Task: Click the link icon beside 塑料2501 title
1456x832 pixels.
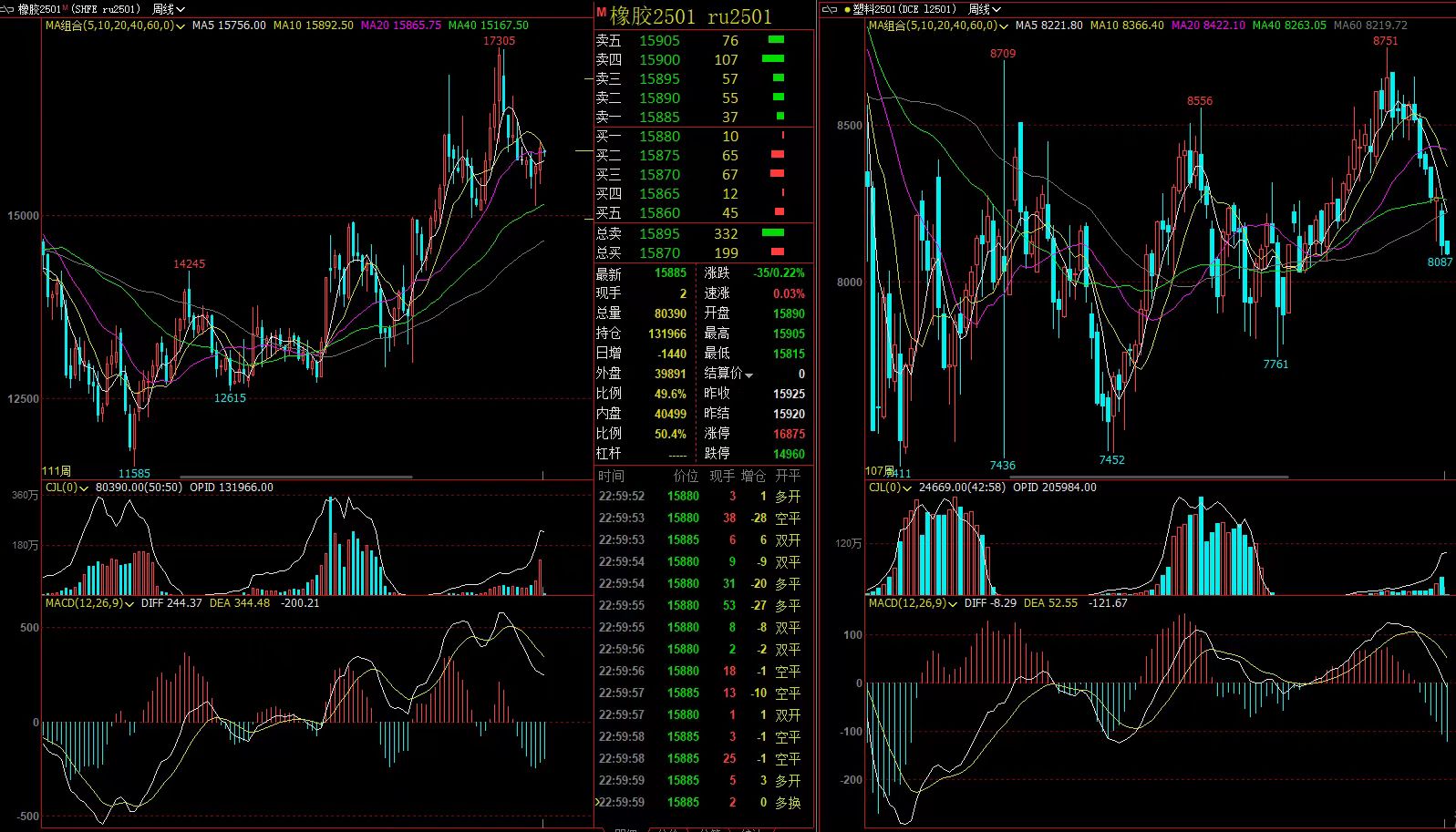Action: [831, 9]
